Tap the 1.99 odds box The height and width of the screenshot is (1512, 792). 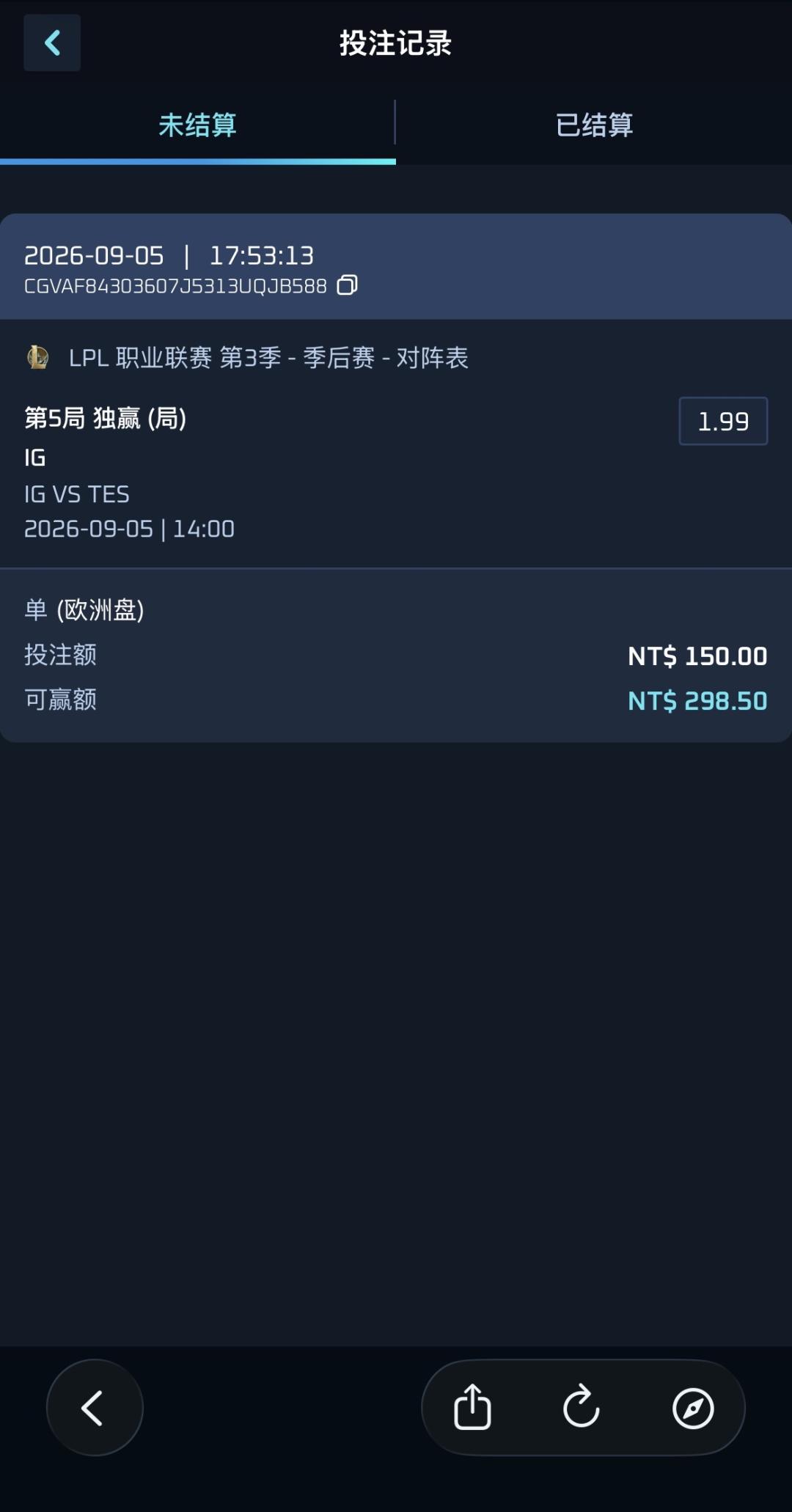[x=723, y=421]
